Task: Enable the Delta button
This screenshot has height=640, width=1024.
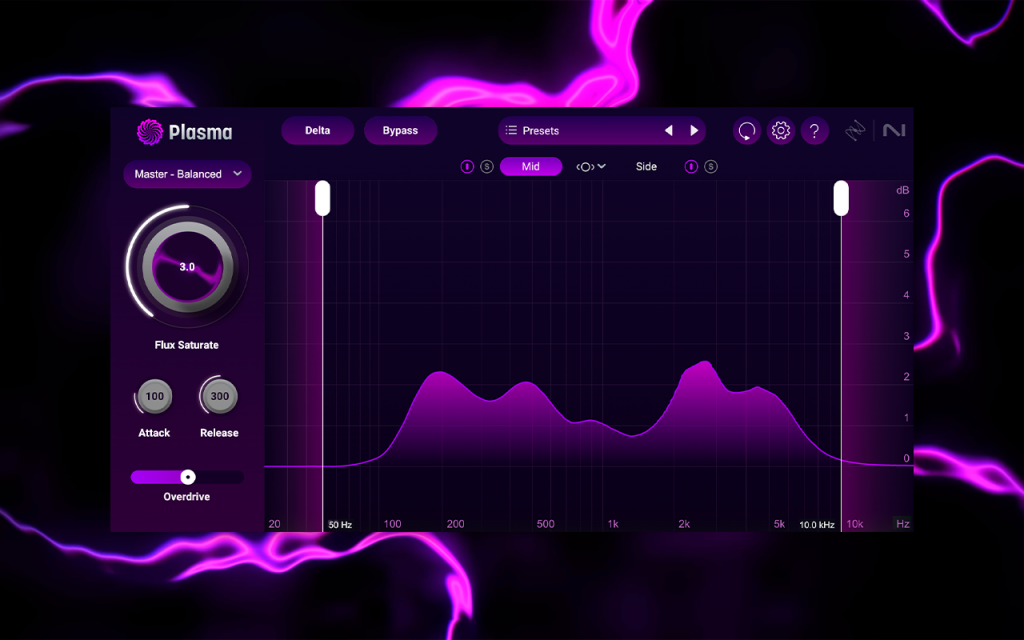Action: [317, 131]
